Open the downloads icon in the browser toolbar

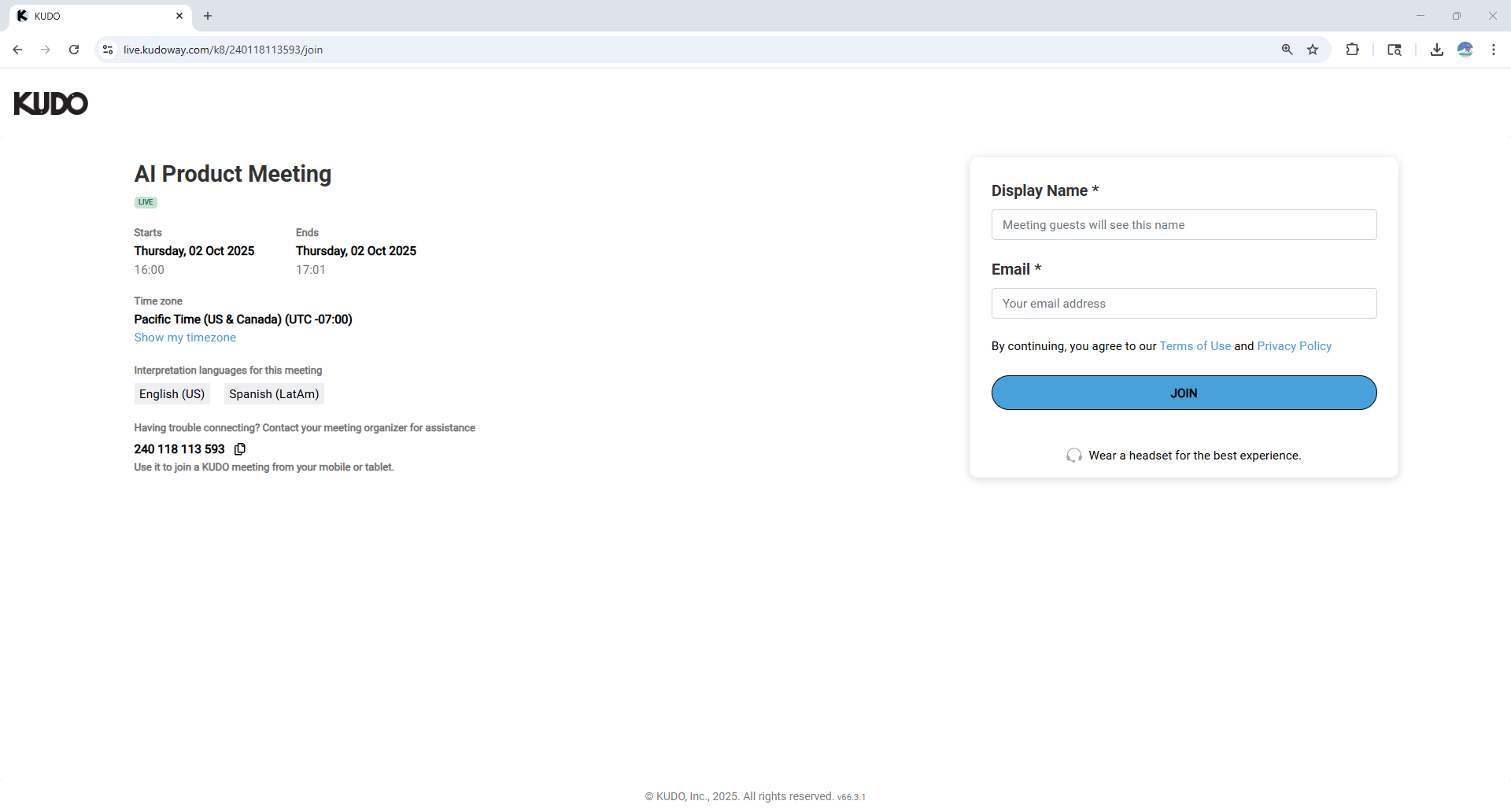pos(1436,50)
